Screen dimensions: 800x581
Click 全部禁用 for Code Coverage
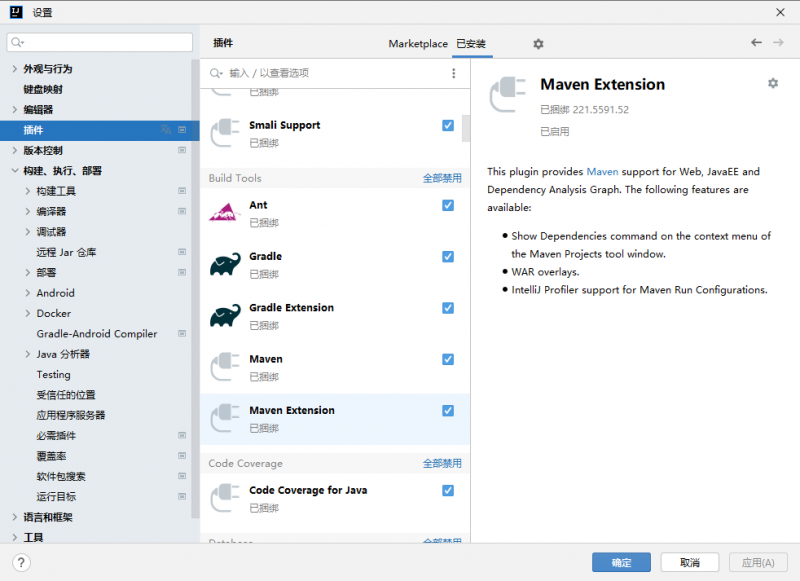442,463
